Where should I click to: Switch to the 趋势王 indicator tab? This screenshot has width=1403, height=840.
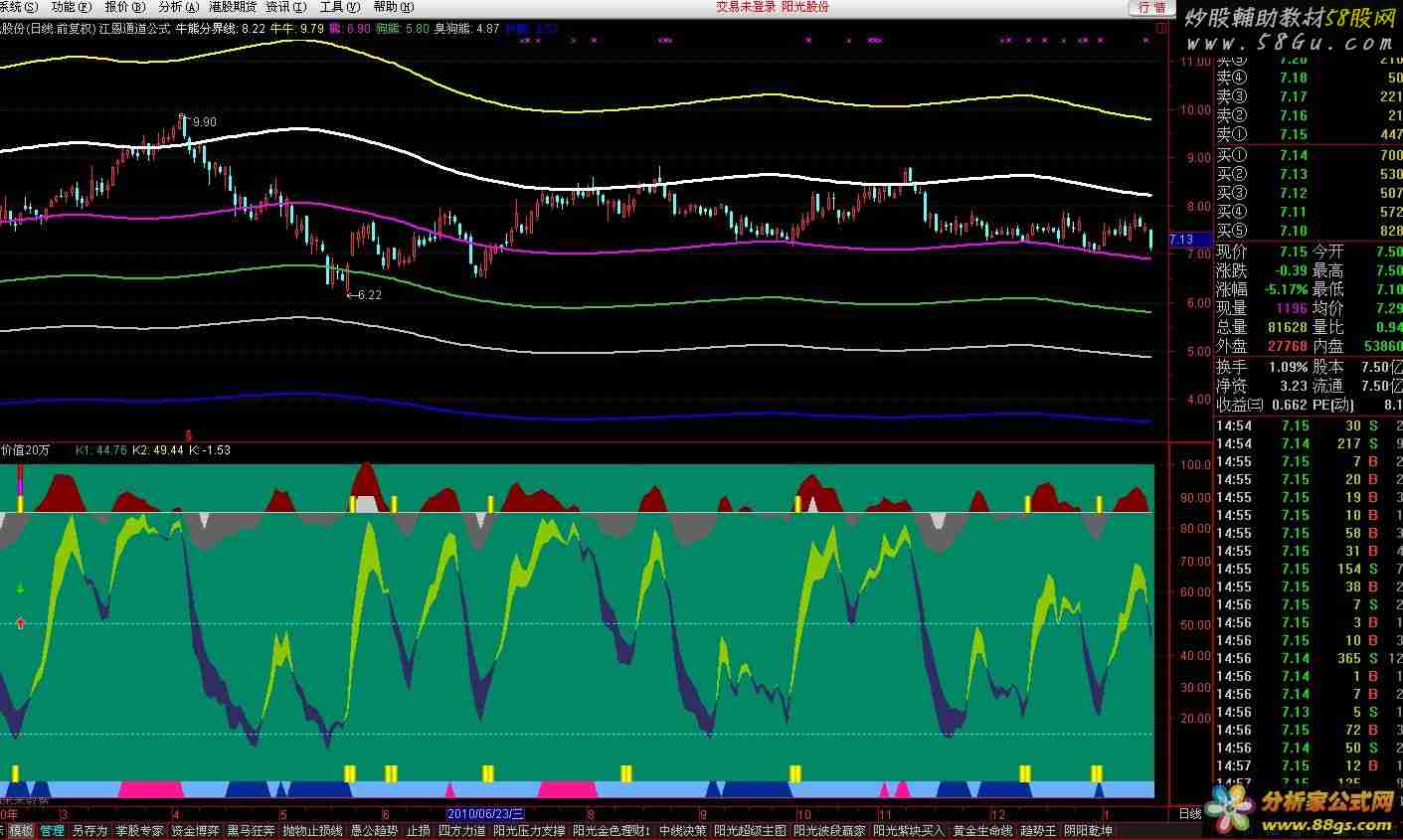coord(1038,830)
